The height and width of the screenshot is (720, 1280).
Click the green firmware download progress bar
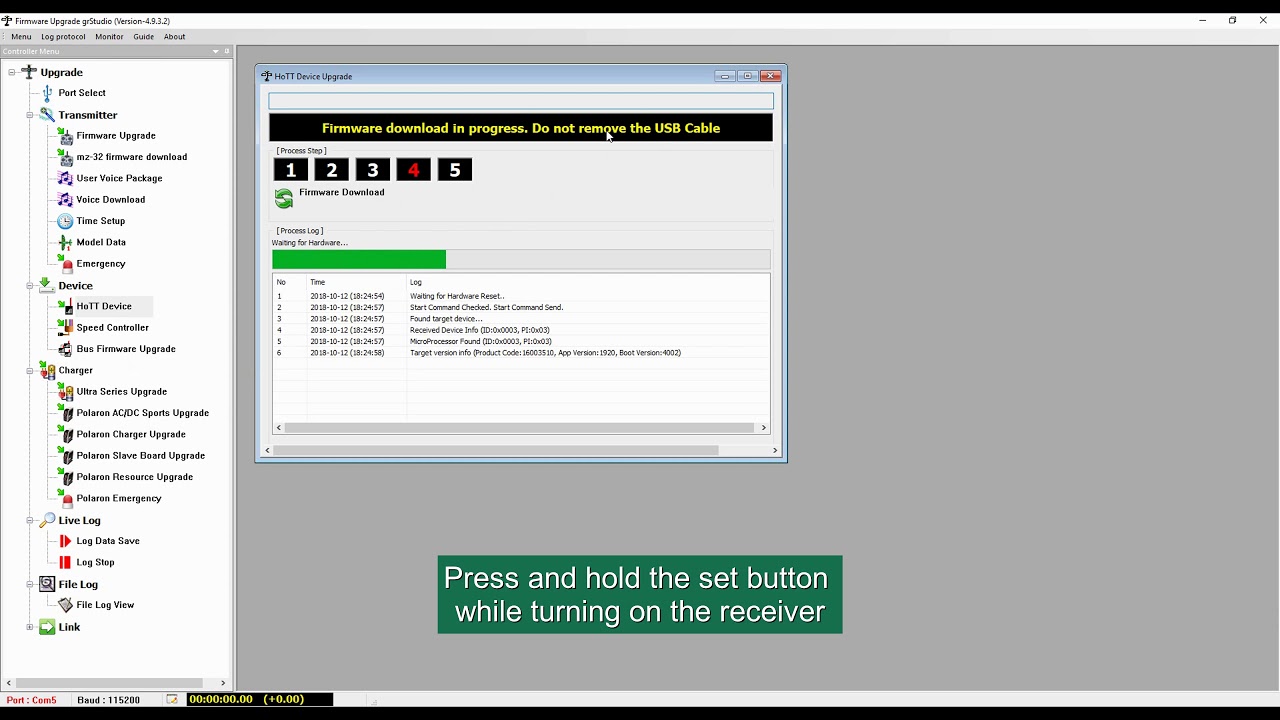click(x=359, y=260)
